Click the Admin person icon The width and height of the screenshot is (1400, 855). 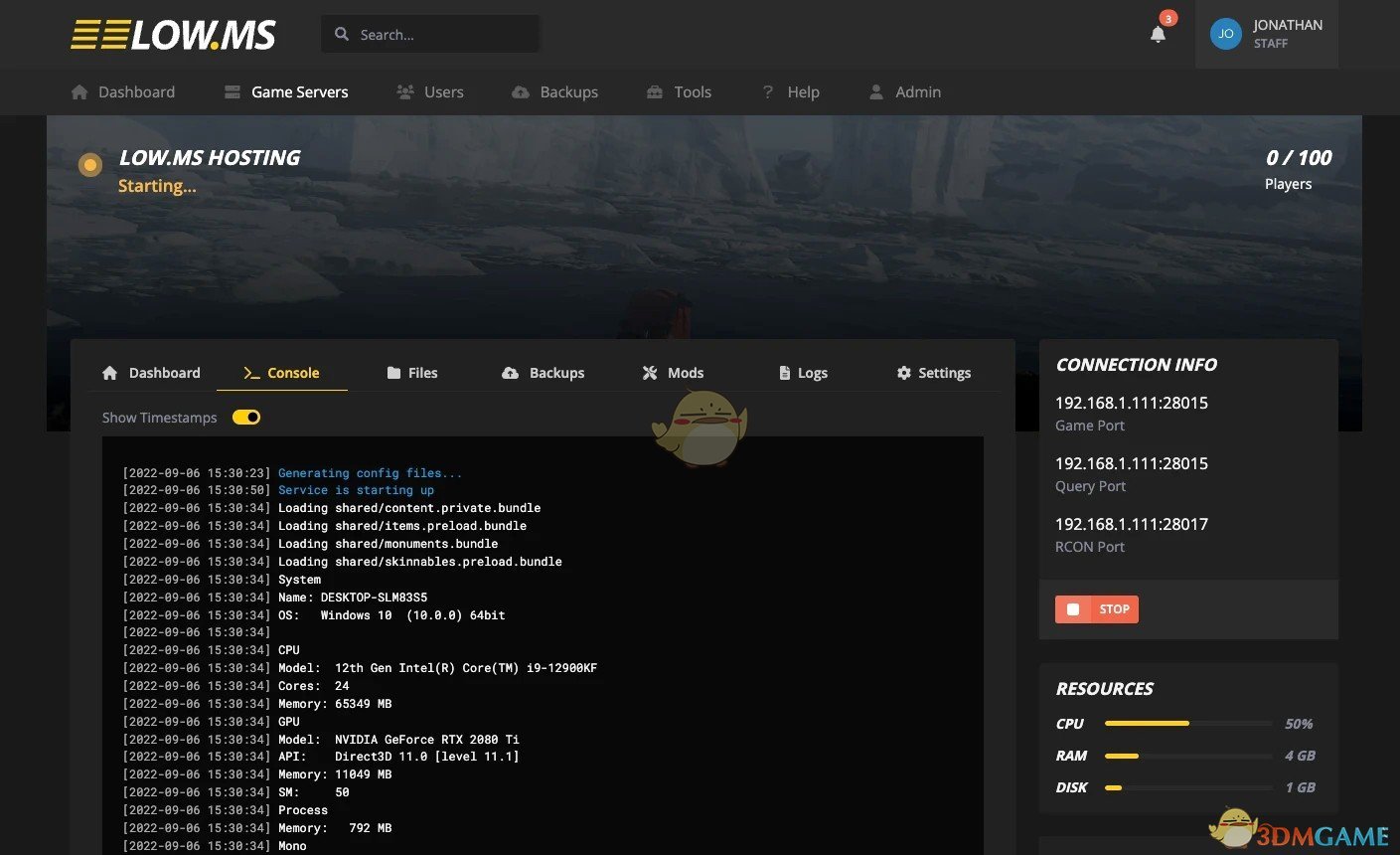click(x=876, y=91)
